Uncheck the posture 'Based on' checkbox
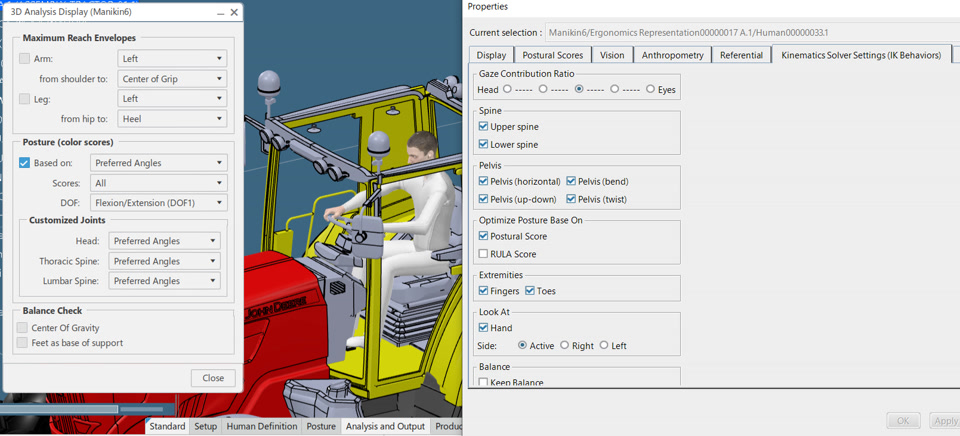 click(x=25, y=163)
